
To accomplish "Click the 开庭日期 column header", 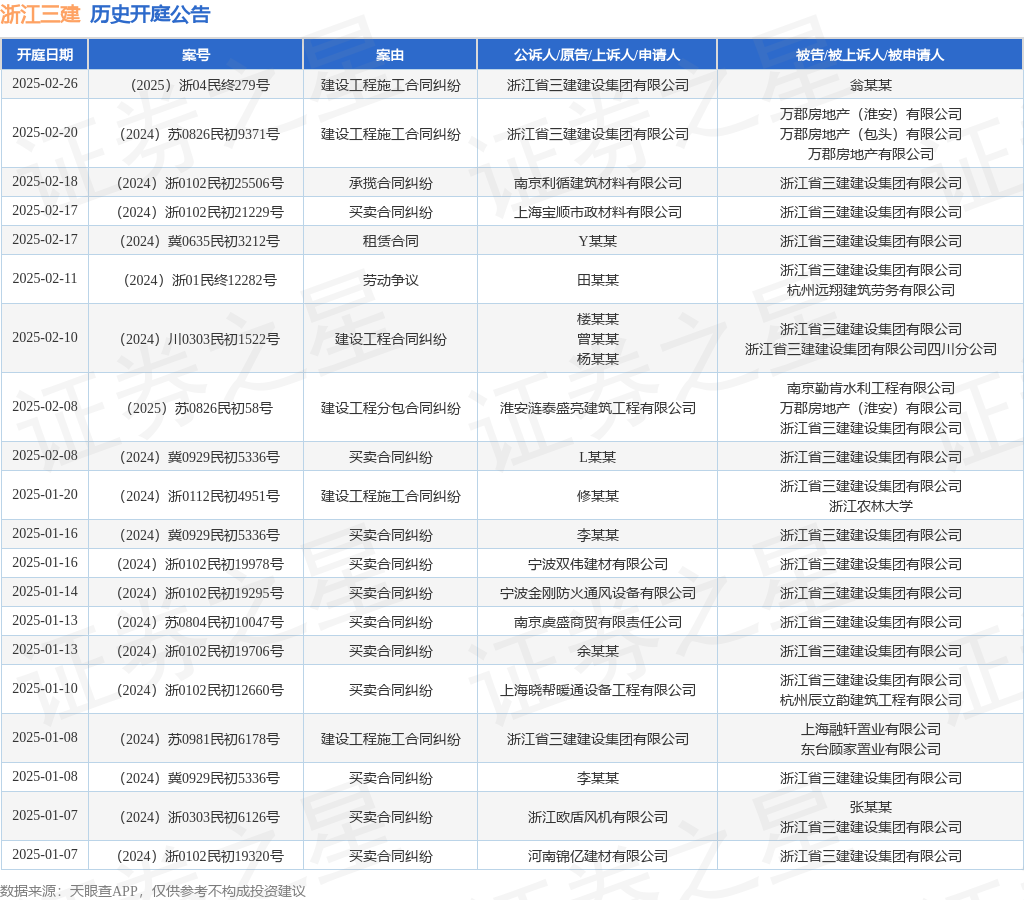I will [x=44, y=55].
